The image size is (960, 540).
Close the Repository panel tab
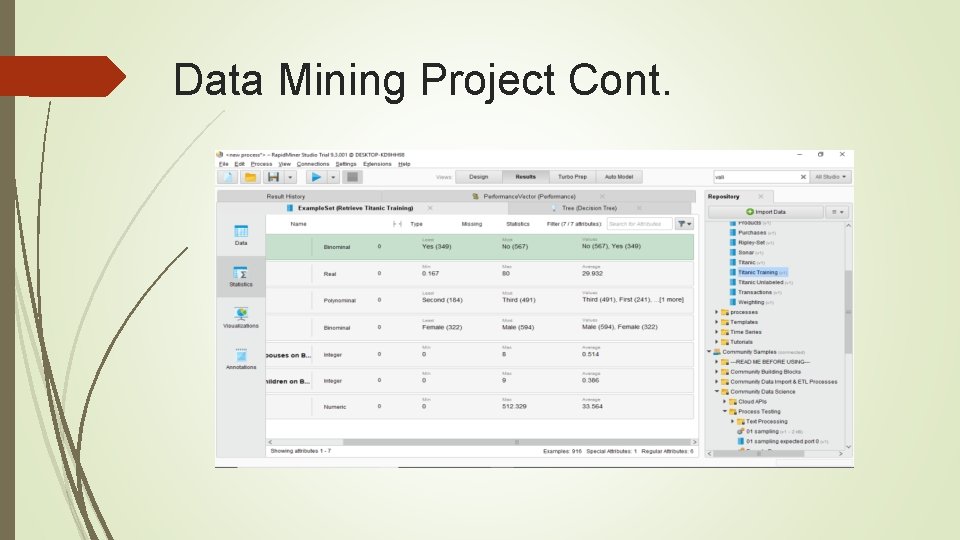point(760,197)
